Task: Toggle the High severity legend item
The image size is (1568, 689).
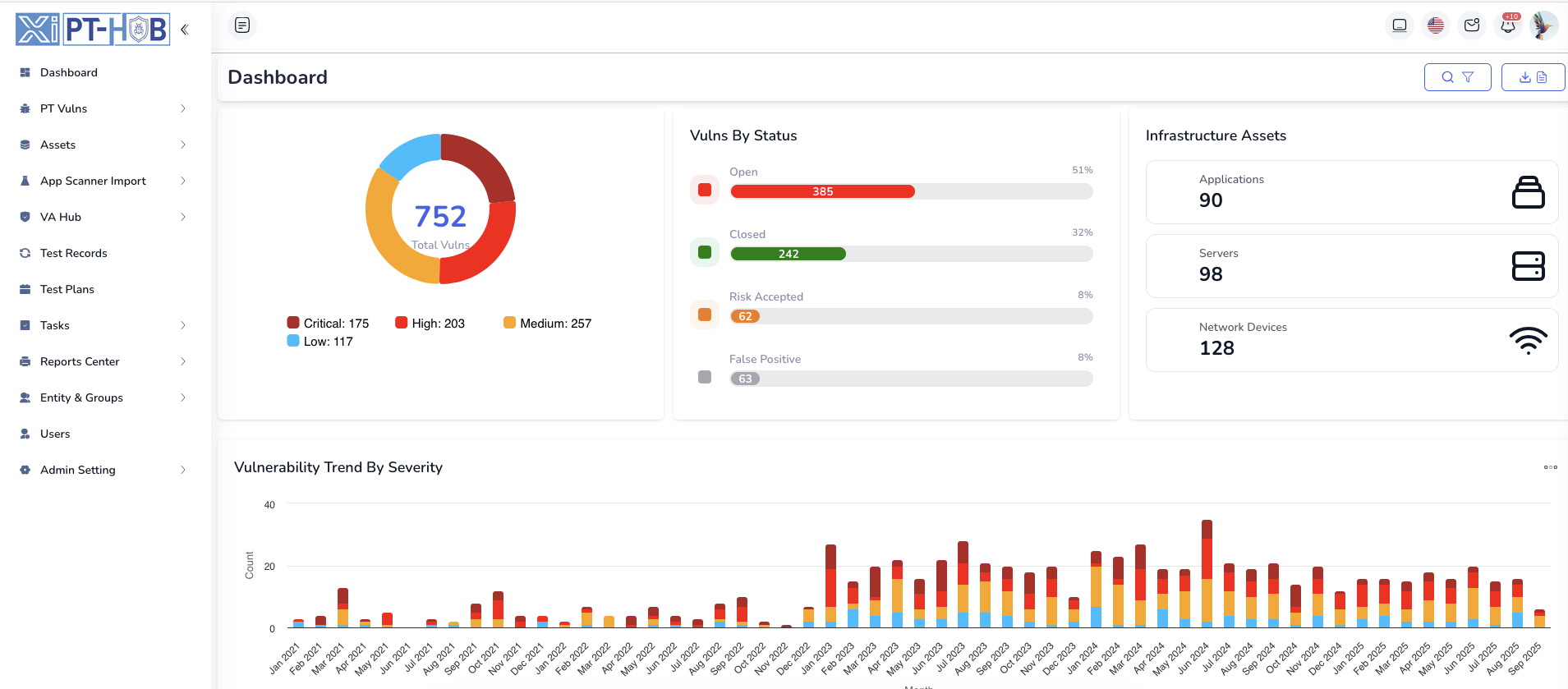Action: click(430, 324)
